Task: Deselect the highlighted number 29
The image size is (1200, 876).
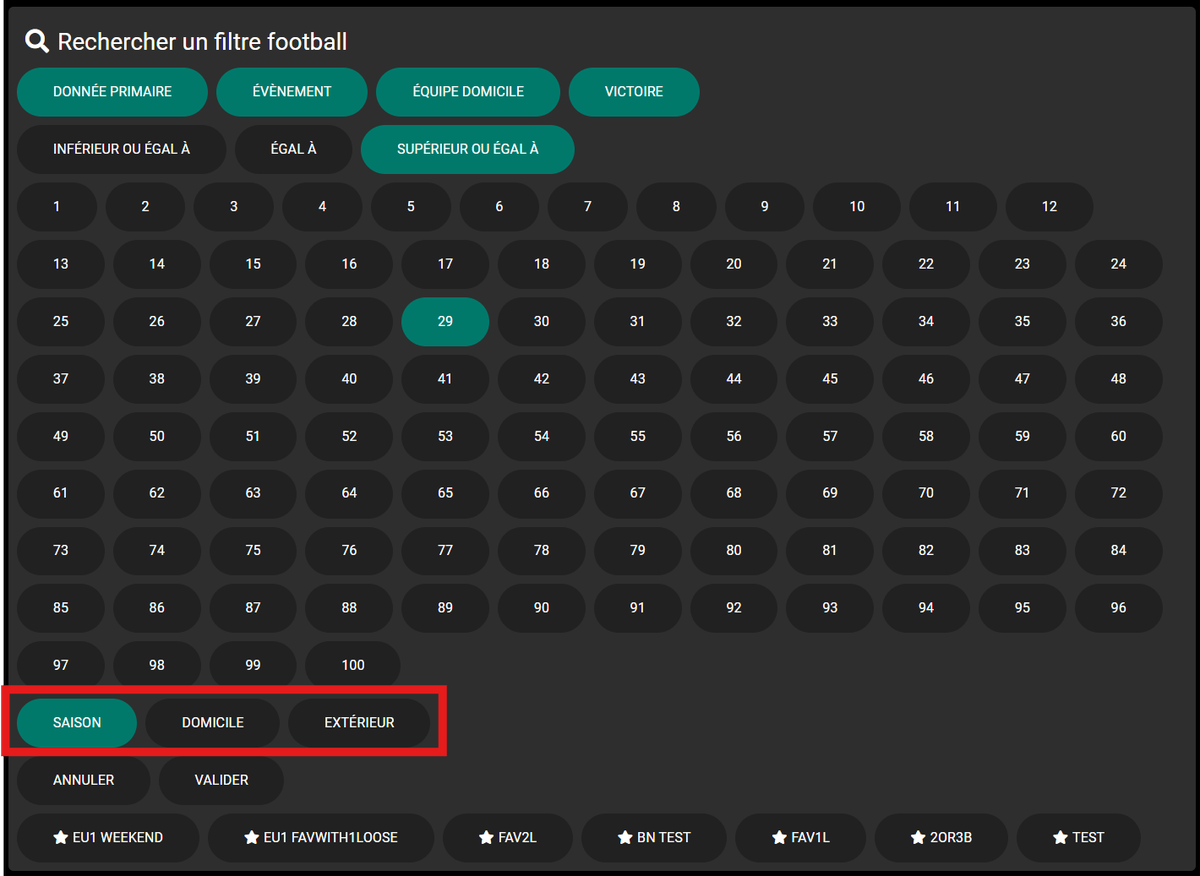Action: point(445,321)
